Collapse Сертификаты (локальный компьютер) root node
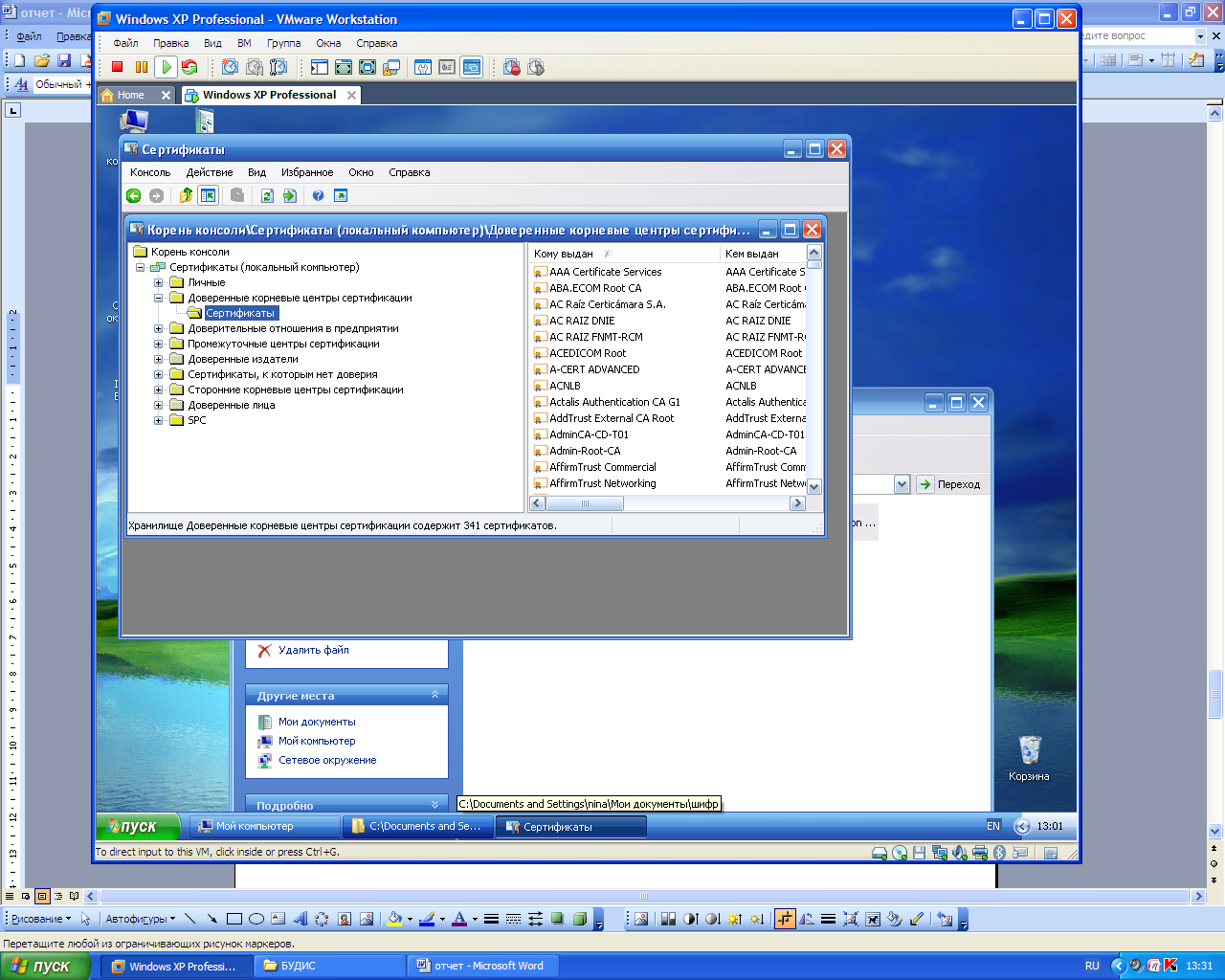 click(x=141, y=267)
